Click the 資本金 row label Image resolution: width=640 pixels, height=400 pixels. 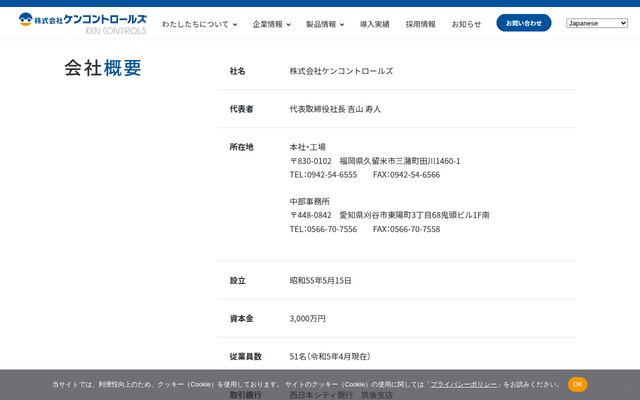tap(241, 318)
